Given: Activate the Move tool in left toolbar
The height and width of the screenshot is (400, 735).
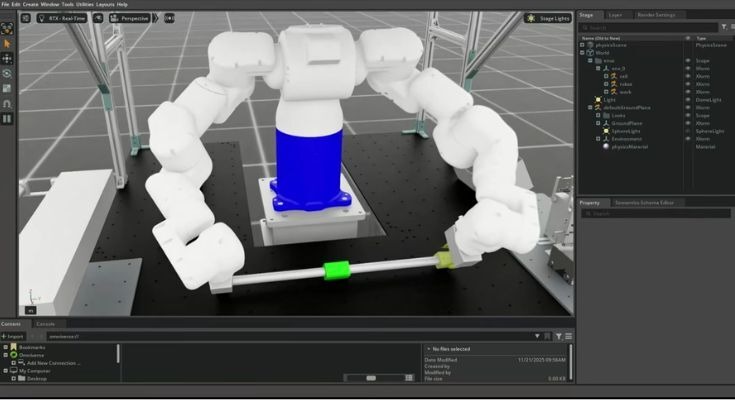Looking at the screenshot, I should (x=7, y=59).
